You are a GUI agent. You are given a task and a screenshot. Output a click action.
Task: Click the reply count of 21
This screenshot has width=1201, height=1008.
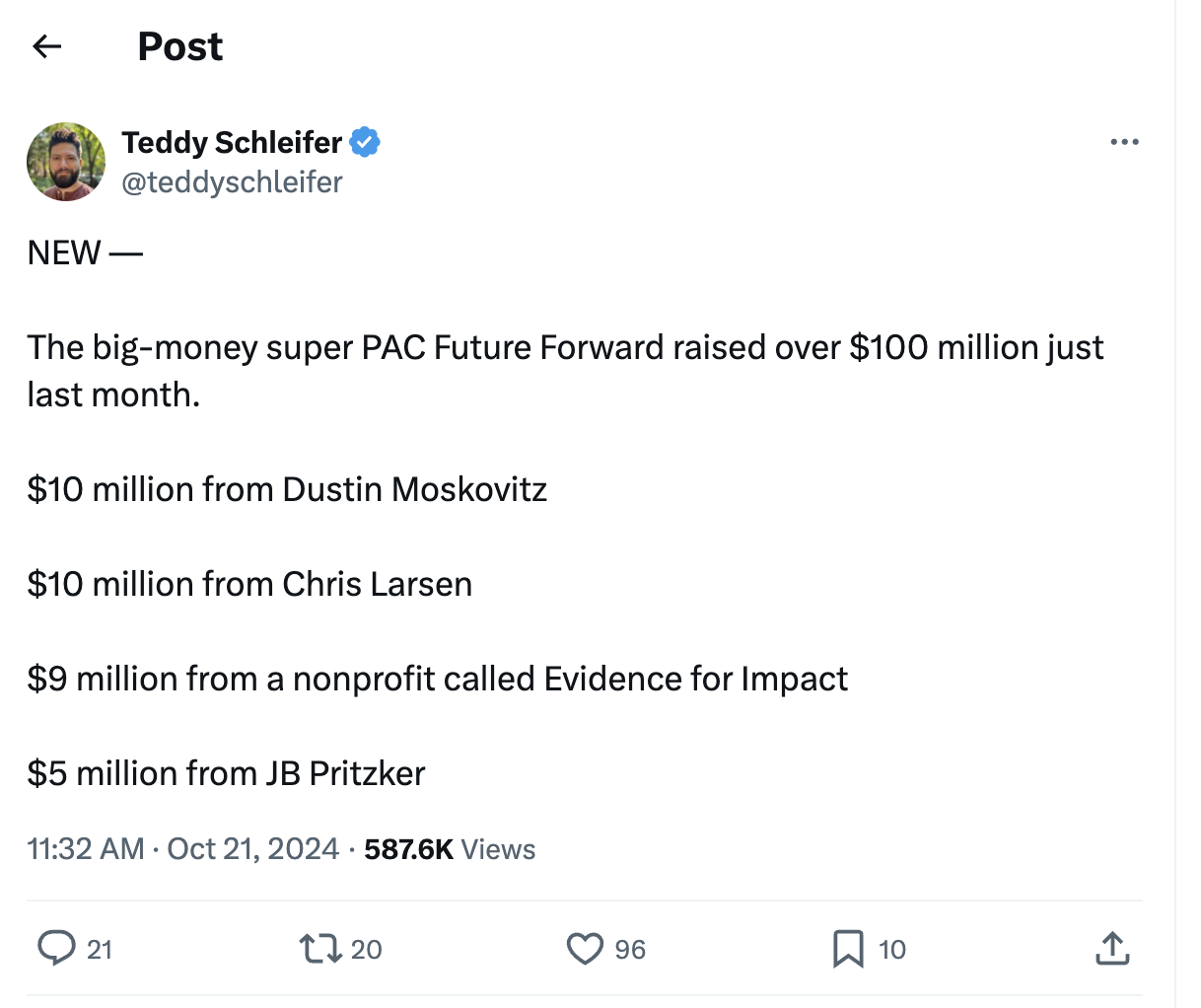[x=100, y=950]
